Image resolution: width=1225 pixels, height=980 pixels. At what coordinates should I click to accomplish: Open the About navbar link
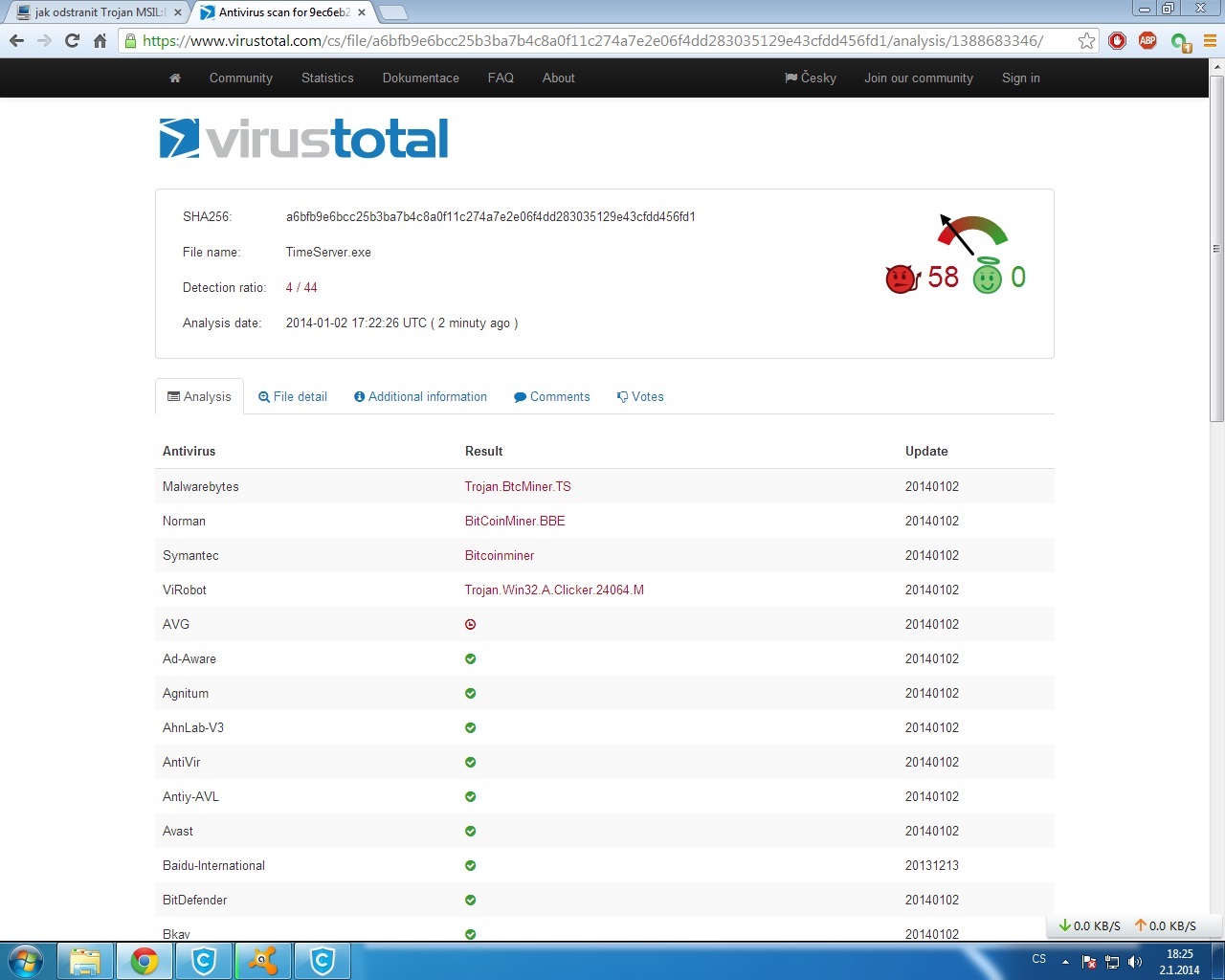point(559,78)
